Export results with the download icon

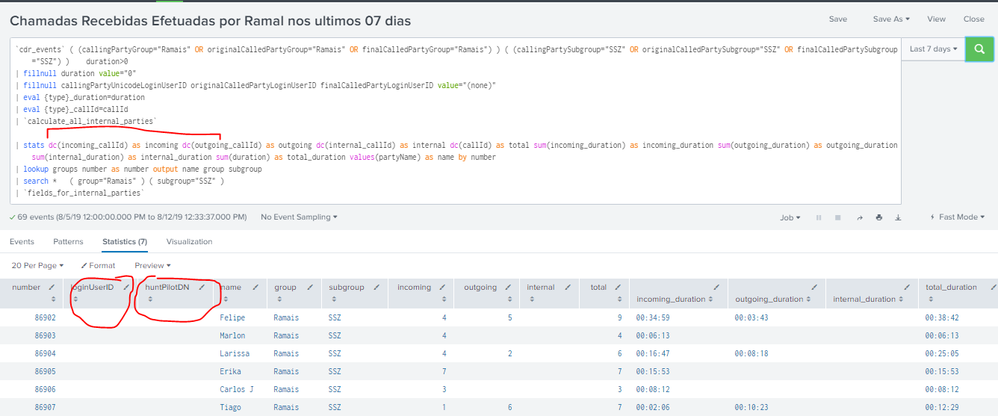(x=899, y=216)
